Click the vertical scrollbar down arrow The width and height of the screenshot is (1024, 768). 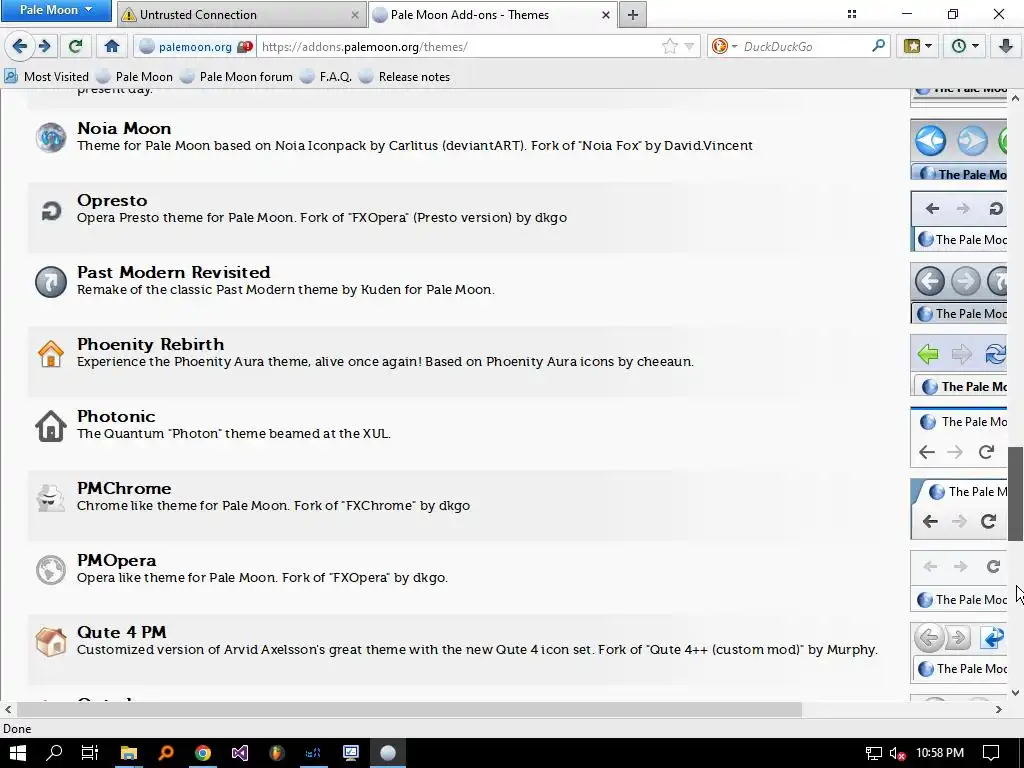[x=1016, y=693]
